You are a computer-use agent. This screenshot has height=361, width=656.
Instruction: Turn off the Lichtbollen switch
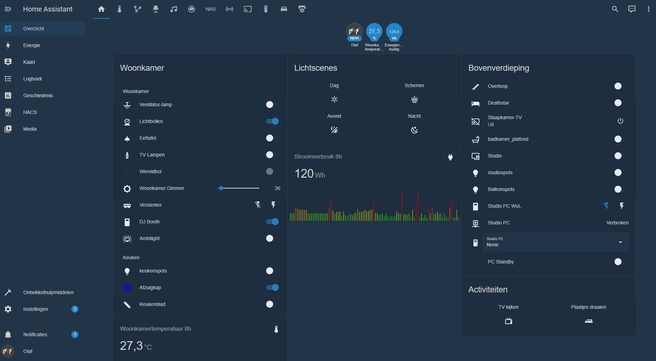pyautogui.click(x=272, y=121)
